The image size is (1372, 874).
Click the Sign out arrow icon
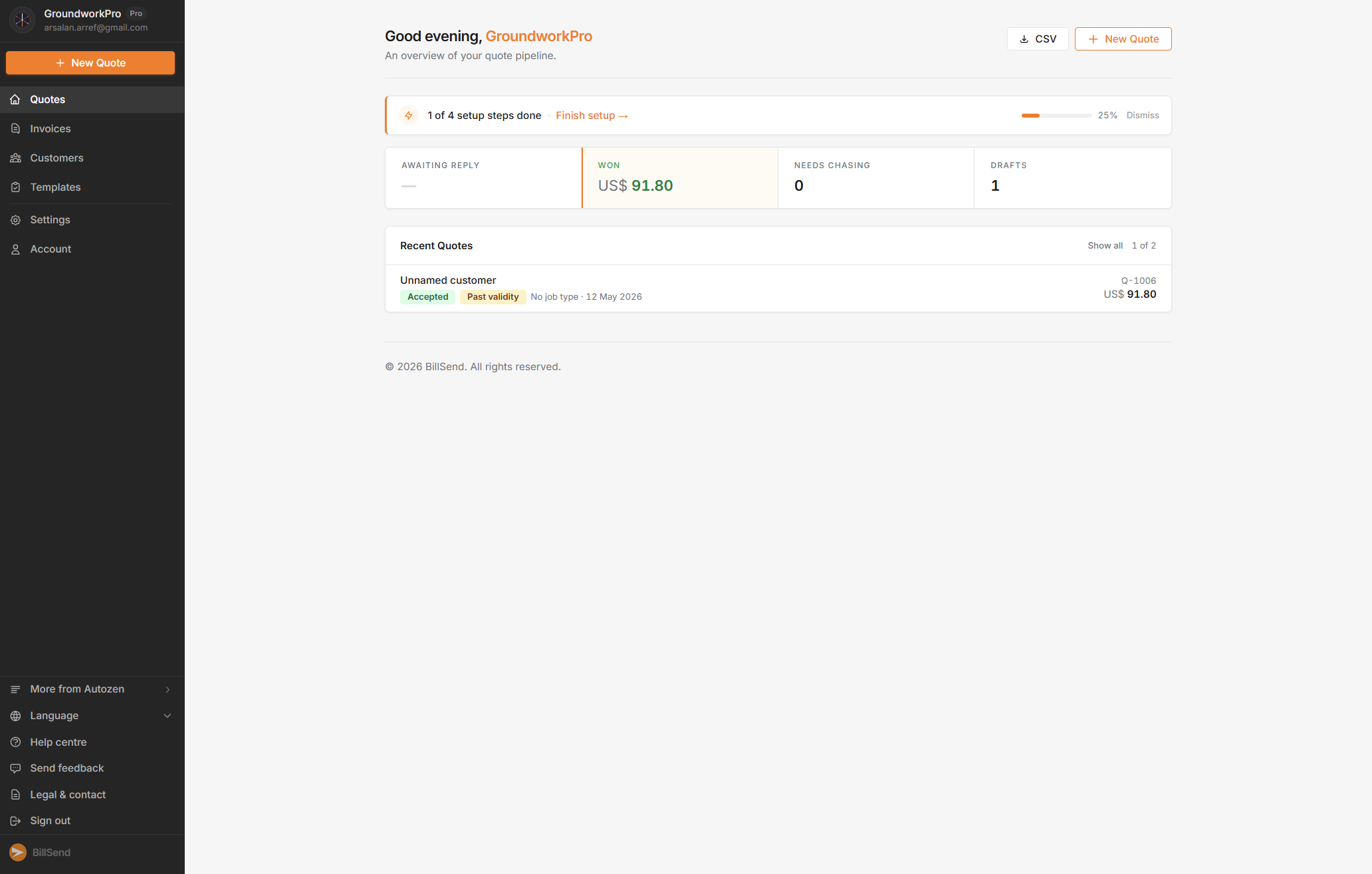15,821
